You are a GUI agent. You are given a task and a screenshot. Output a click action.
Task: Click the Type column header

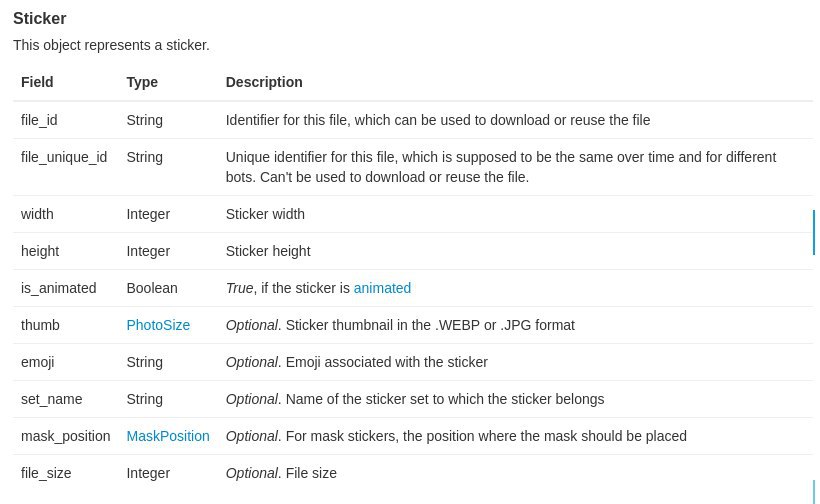(x=142, y=83)
